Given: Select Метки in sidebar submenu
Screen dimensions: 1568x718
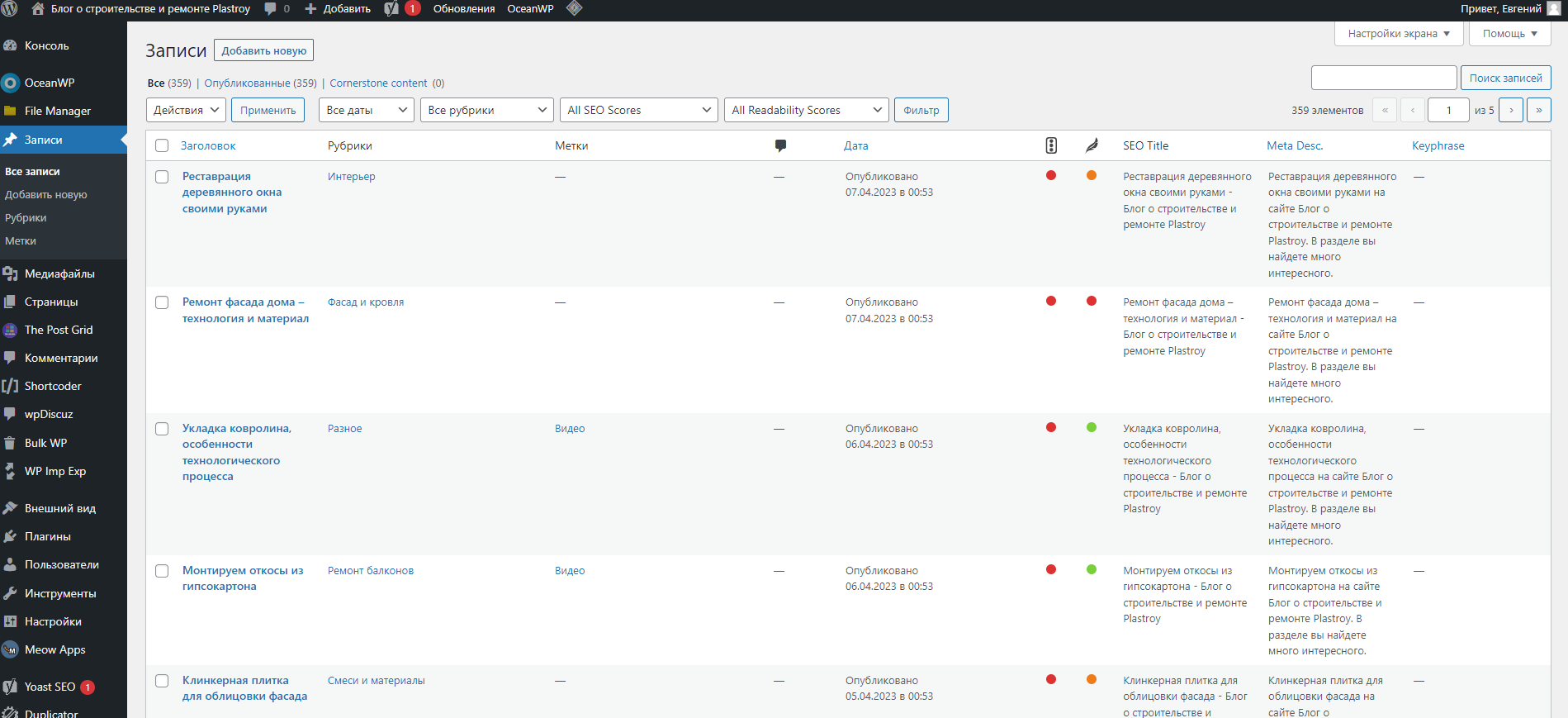Looking at the screenshot, I should pos(21,241).
